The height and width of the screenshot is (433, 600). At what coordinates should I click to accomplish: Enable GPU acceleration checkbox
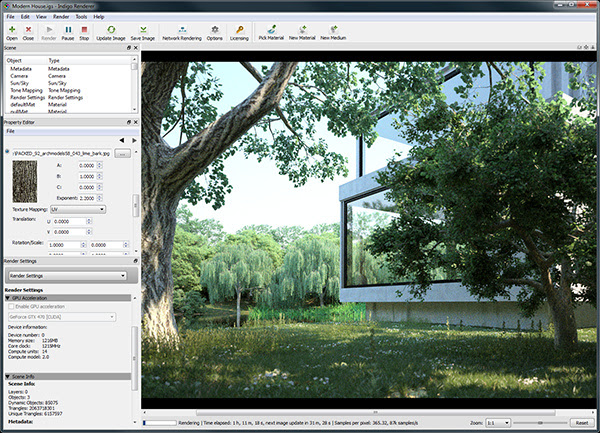click(11, 306)
